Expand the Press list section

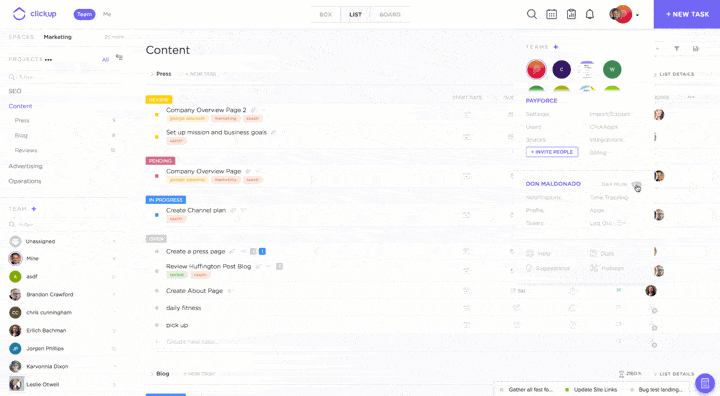tap(152, 74)
